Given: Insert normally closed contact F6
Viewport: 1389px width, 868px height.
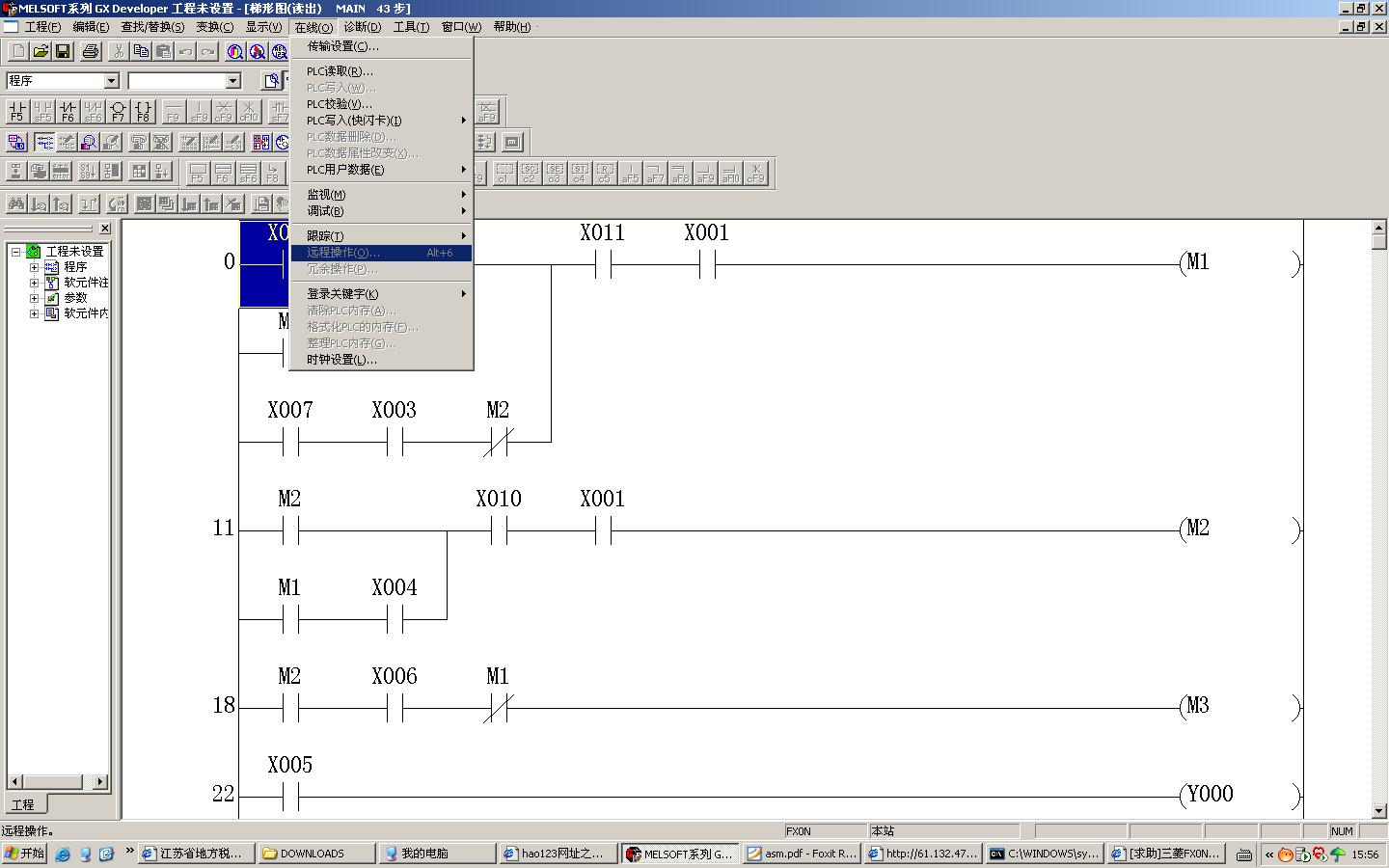Looking at the screenshot, I should pos(67,111).
